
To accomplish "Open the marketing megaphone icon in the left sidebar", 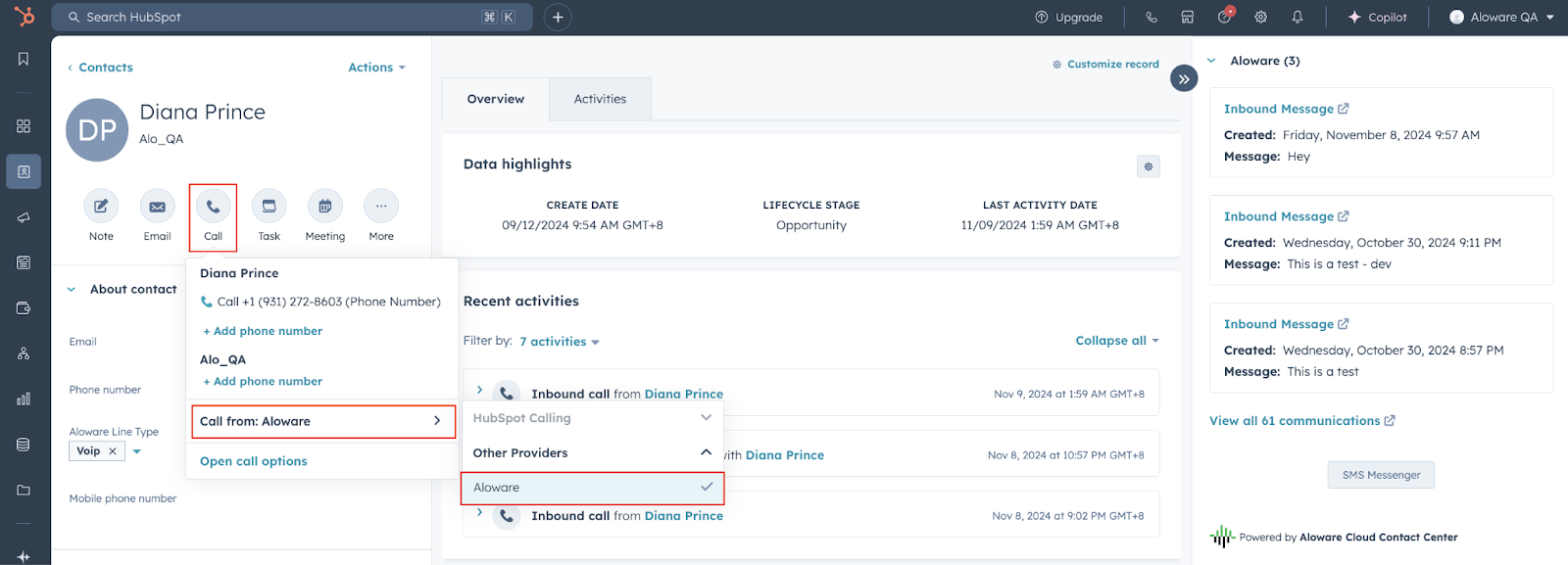I will point(24,217).
